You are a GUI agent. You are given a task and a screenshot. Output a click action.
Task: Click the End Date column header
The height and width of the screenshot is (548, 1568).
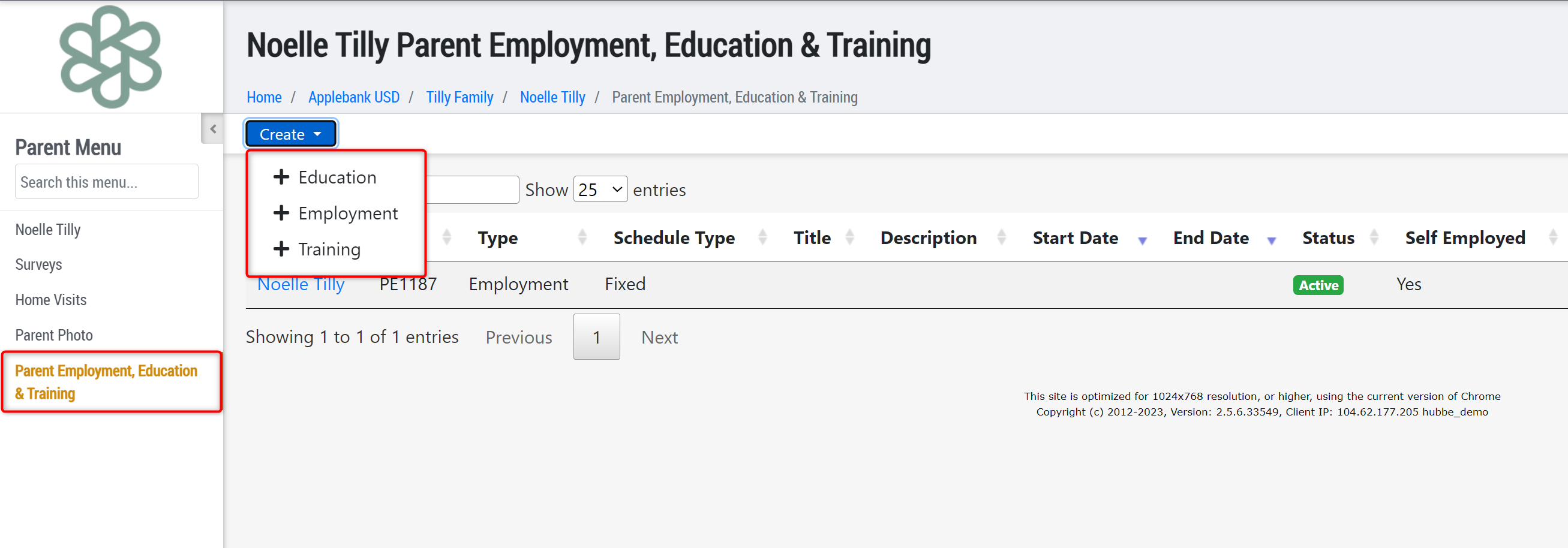click(x=1210, y=238)
